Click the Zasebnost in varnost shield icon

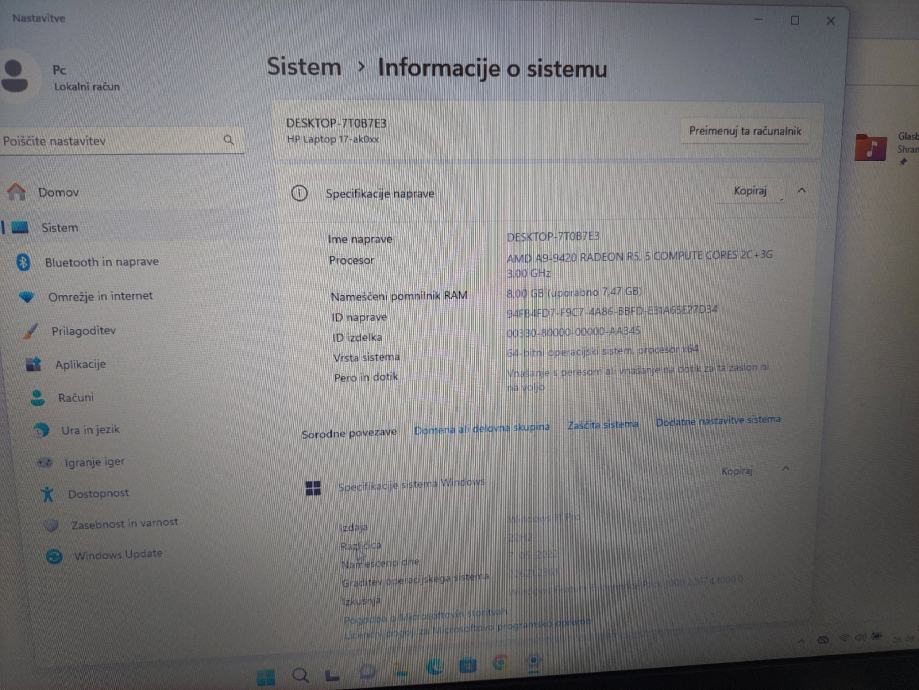(52, 525)
